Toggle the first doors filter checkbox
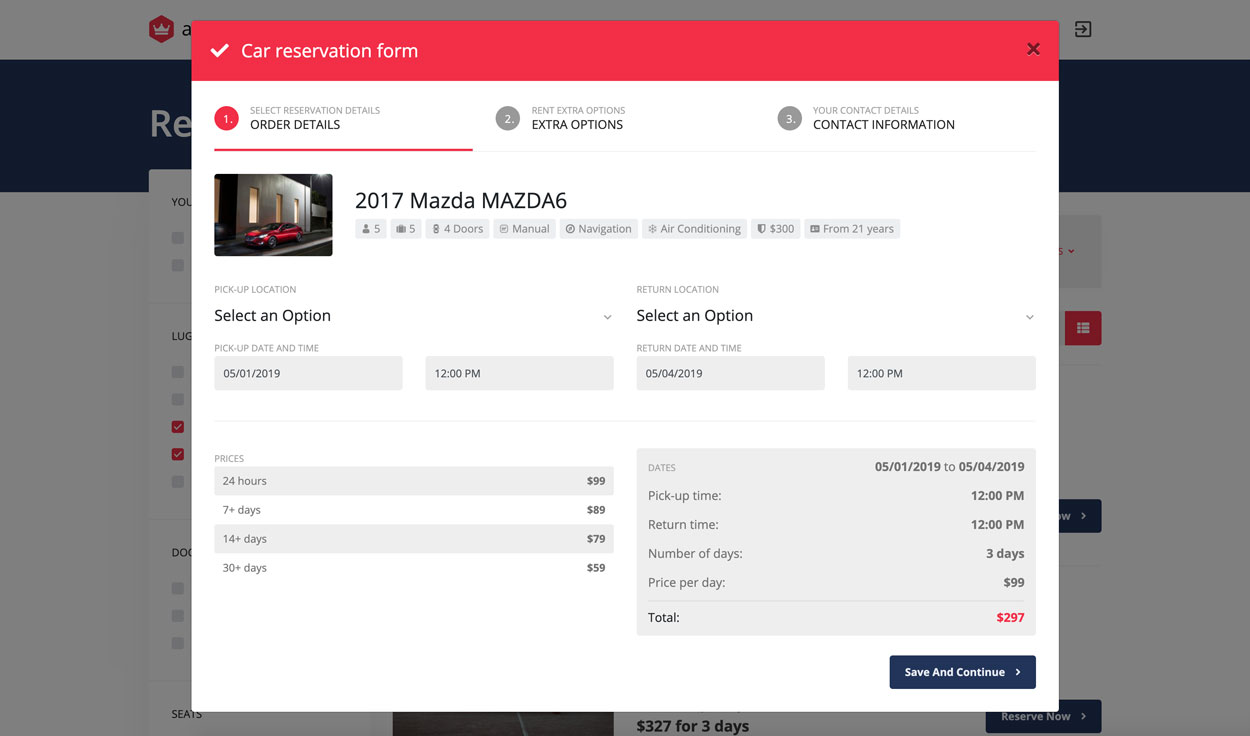Image resolution: width=1250 pixels, height=736 pixels. coord(177,588)
